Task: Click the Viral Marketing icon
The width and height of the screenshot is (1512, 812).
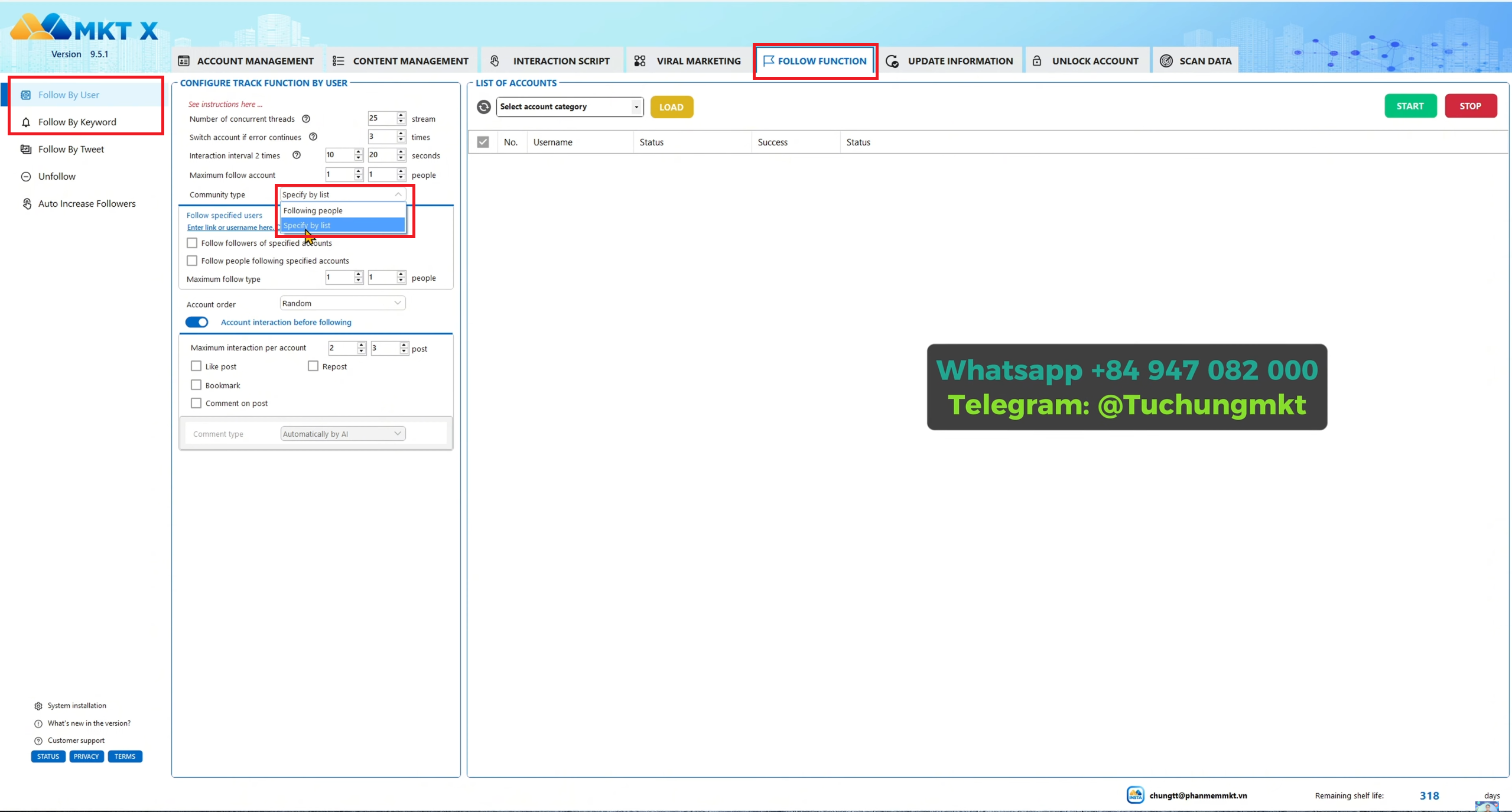Action: click(639, 61)
